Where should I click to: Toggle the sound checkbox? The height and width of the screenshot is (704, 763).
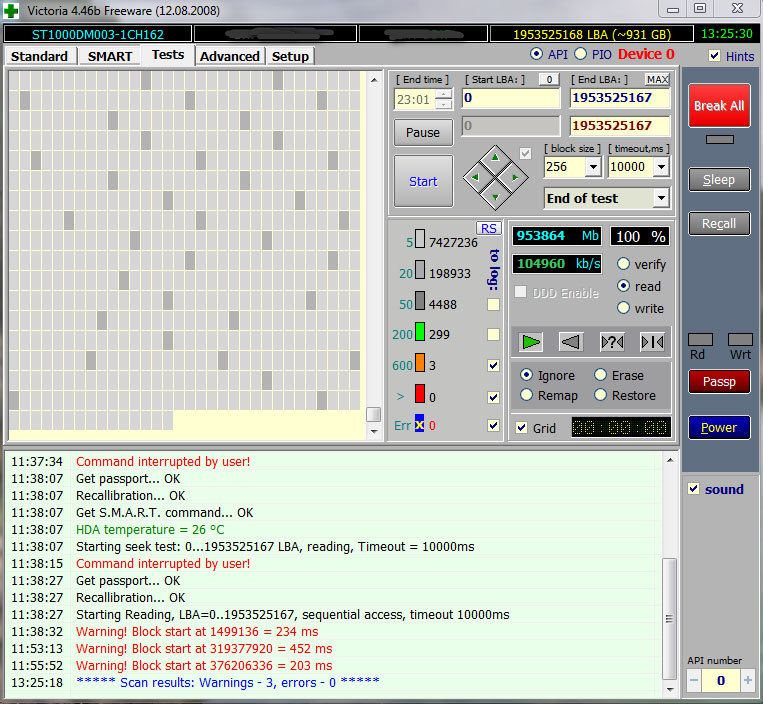click(694, 488)
